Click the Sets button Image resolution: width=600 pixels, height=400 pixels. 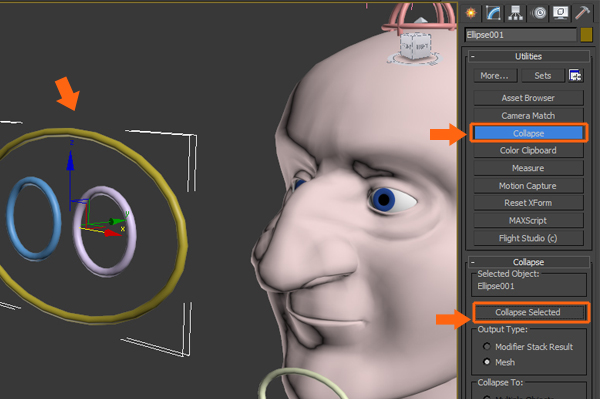click(543, 76)
